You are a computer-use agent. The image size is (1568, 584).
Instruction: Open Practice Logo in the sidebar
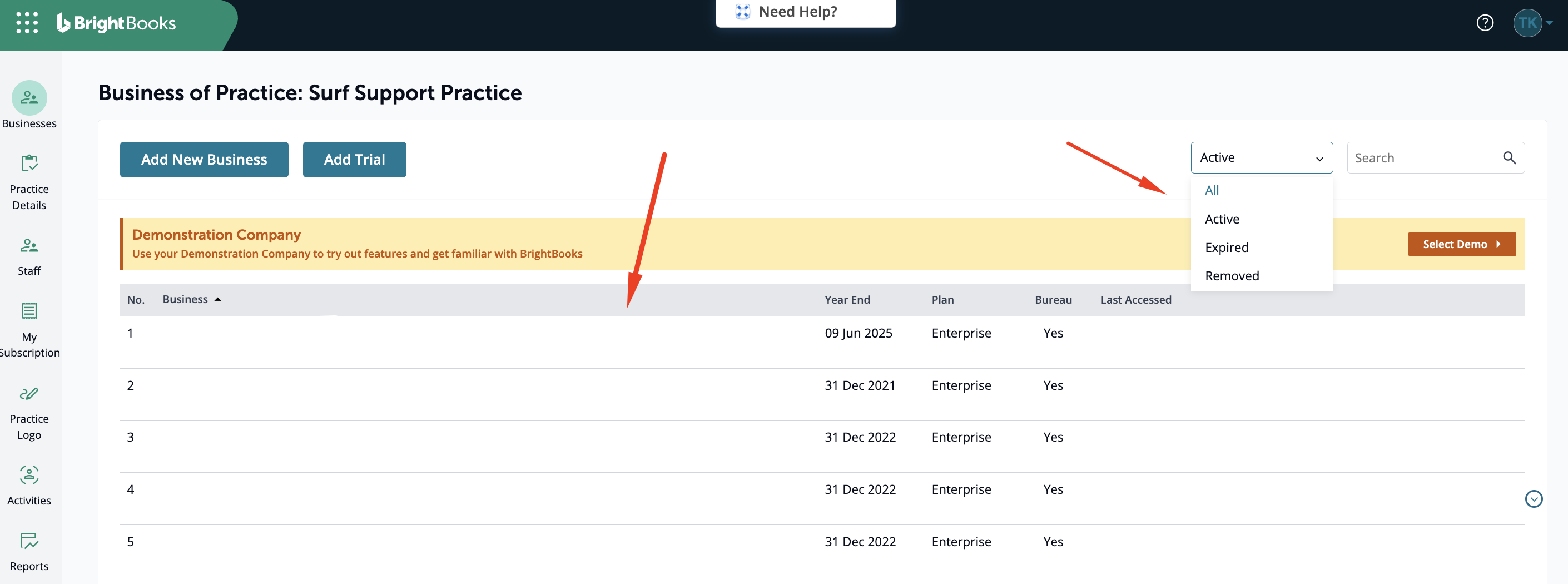[29, 412]
